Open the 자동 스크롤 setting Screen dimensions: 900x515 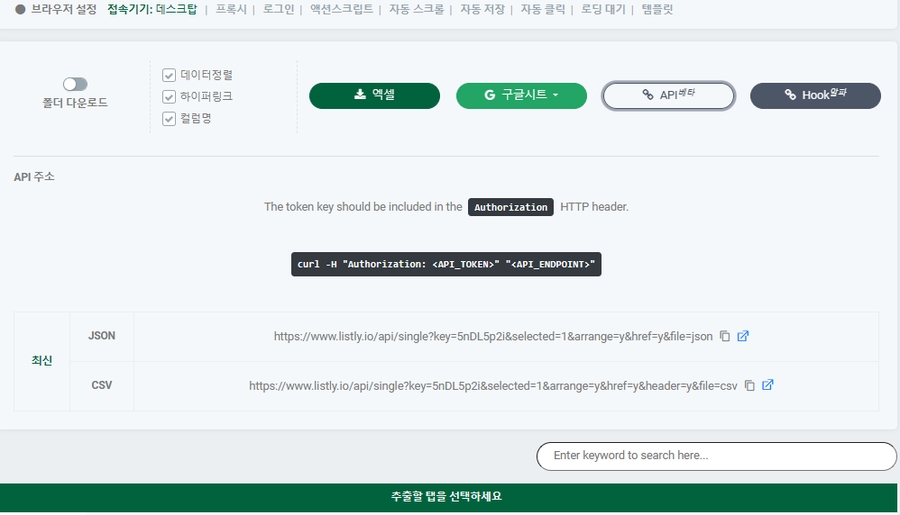(x=417, y=9)
